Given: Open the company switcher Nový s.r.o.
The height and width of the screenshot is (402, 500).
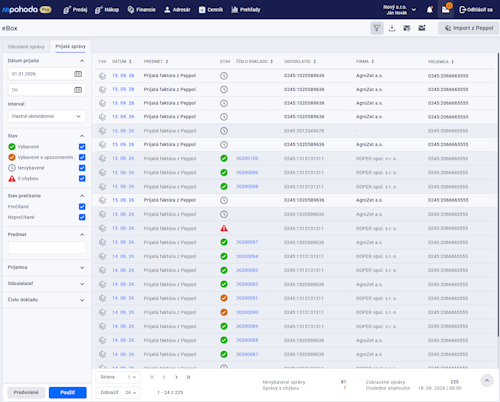Looking at the screenshot, I should coord(399,10).
